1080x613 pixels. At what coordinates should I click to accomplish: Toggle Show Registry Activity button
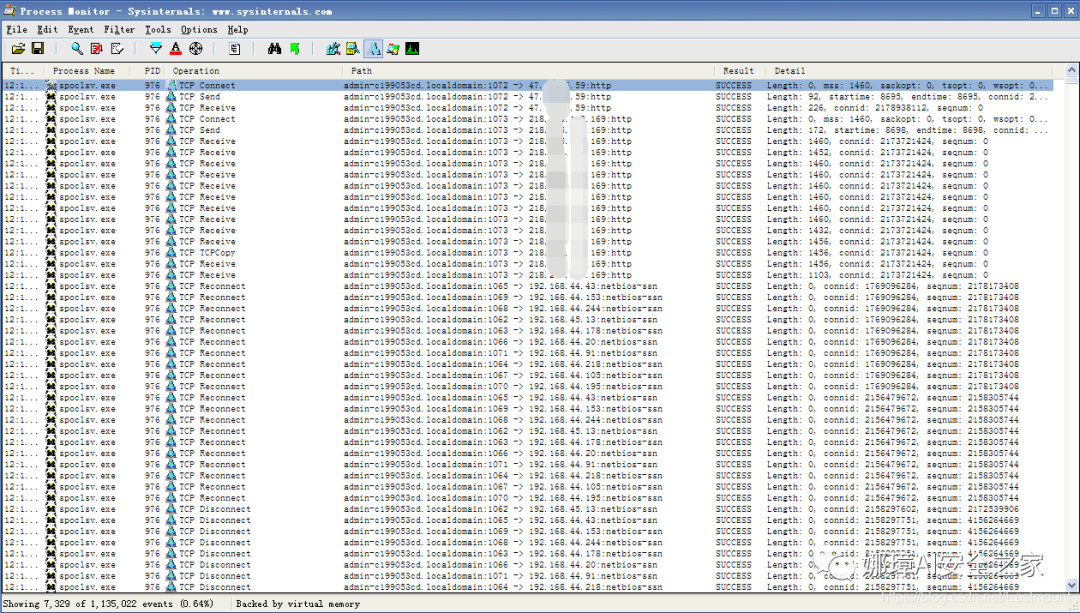[333, 48]
